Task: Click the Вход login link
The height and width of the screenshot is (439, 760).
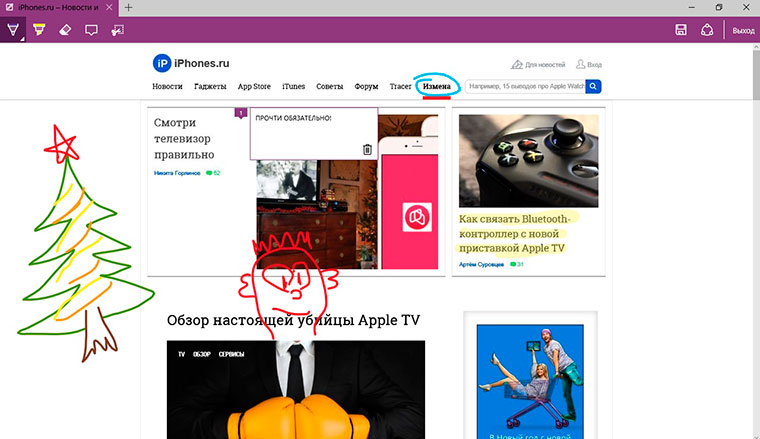Action: 589,64
